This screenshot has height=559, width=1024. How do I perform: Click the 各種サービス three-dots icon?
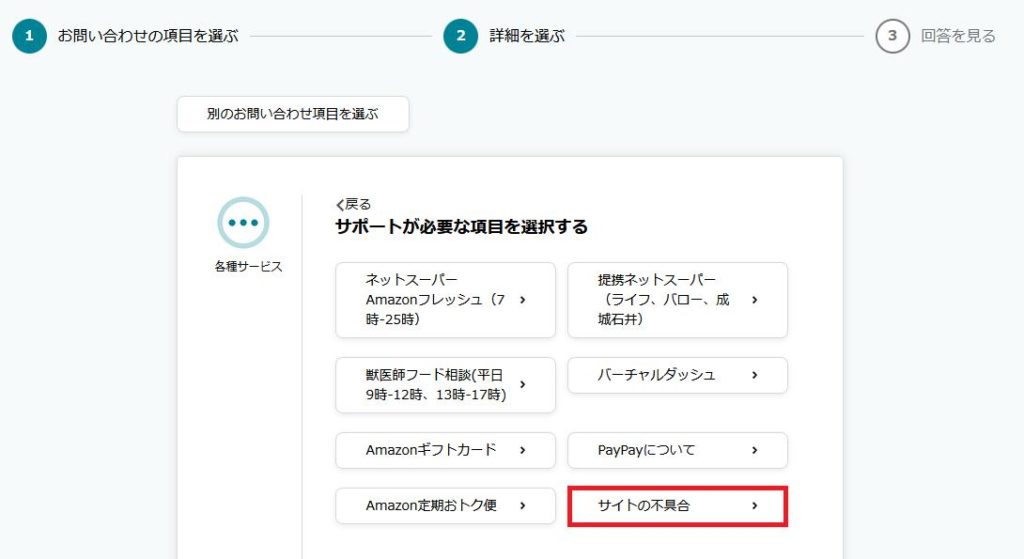[x=244, y=223]
